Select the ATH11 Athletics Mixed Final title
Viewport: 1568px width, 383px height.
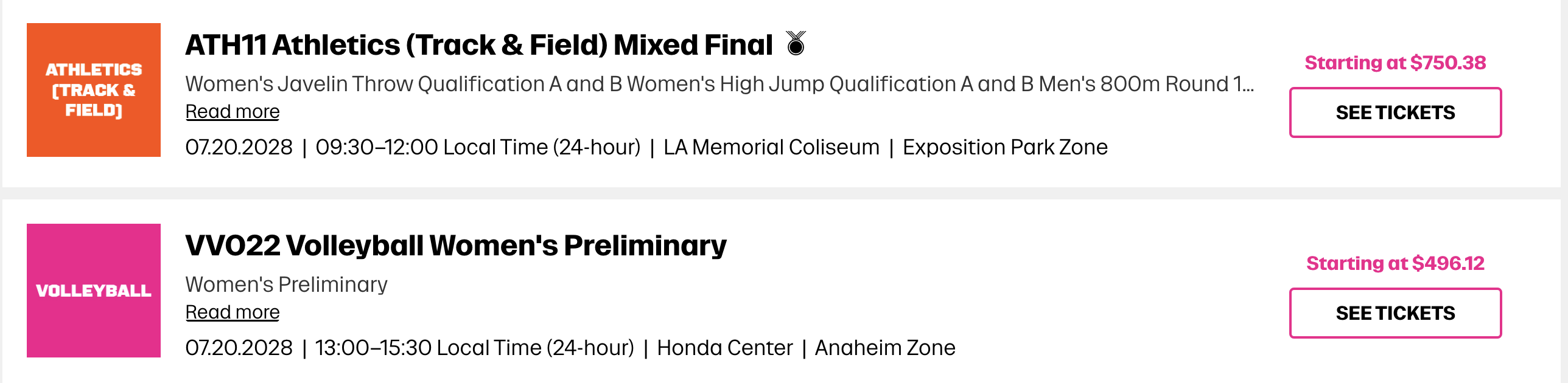pos(478,45)
